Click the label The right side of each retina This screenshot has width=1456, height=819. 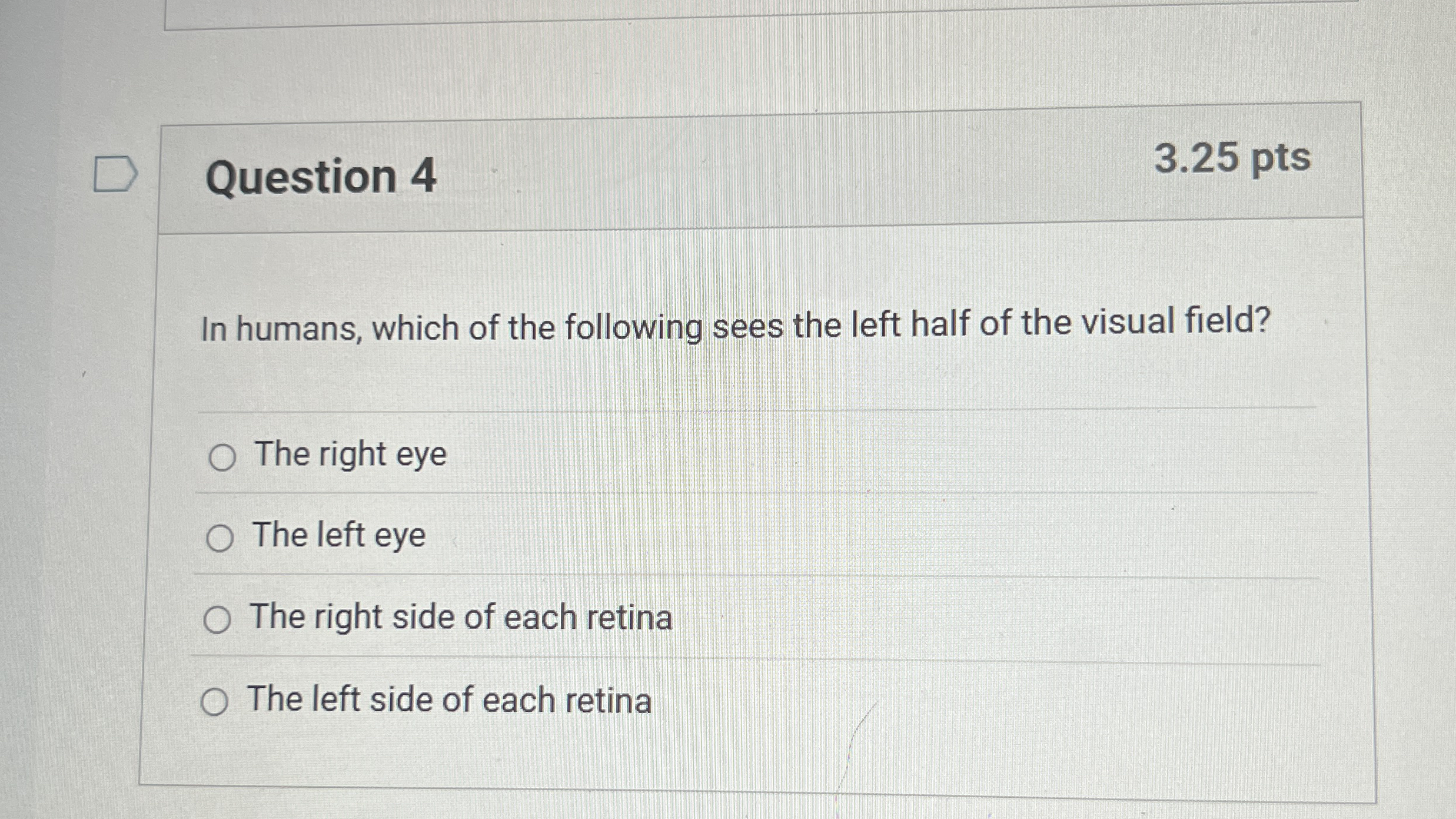pyautogui.click(x=461, y=618)
